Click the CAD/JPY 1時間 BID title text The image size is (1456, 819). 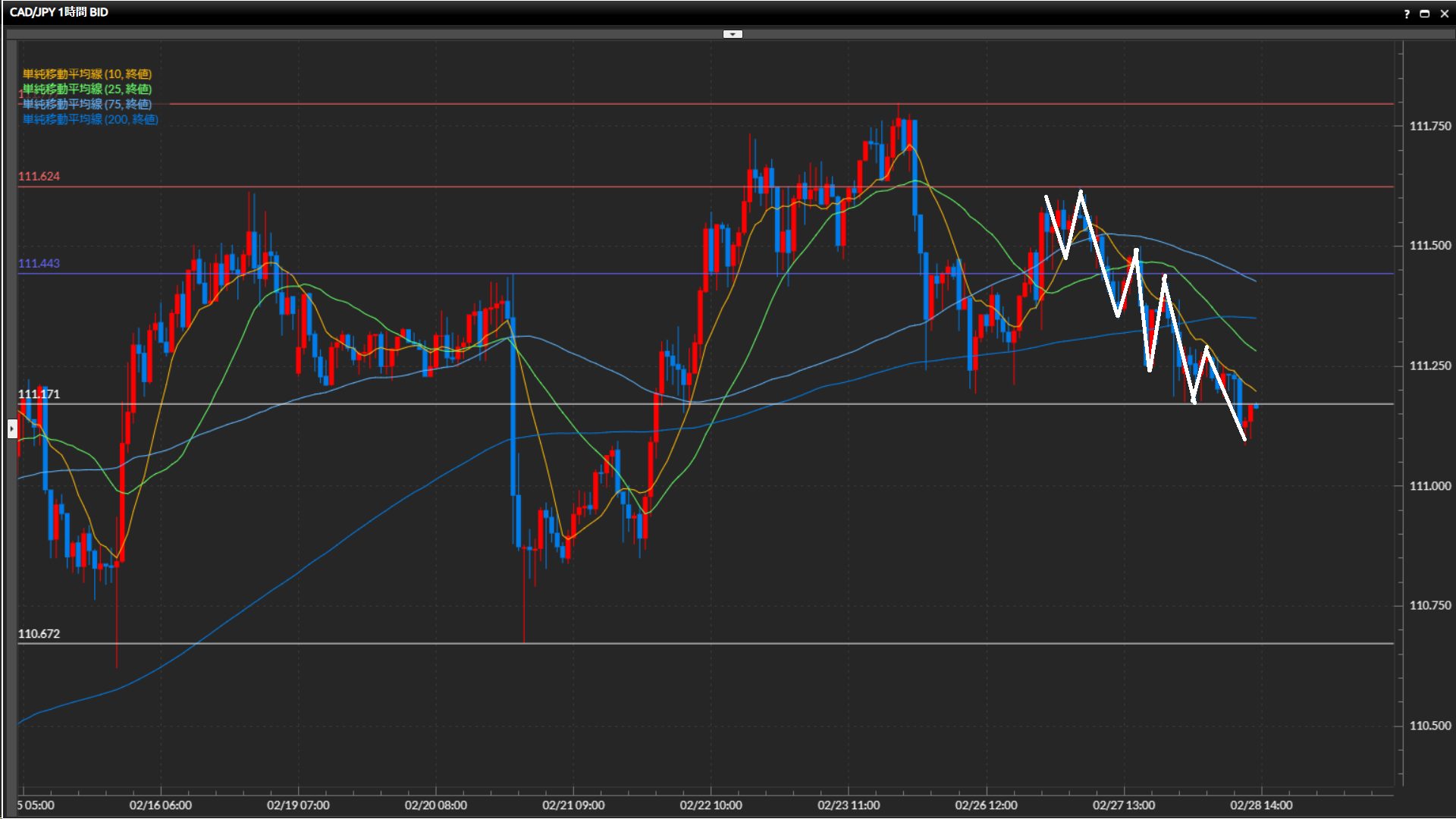(59, 12)
